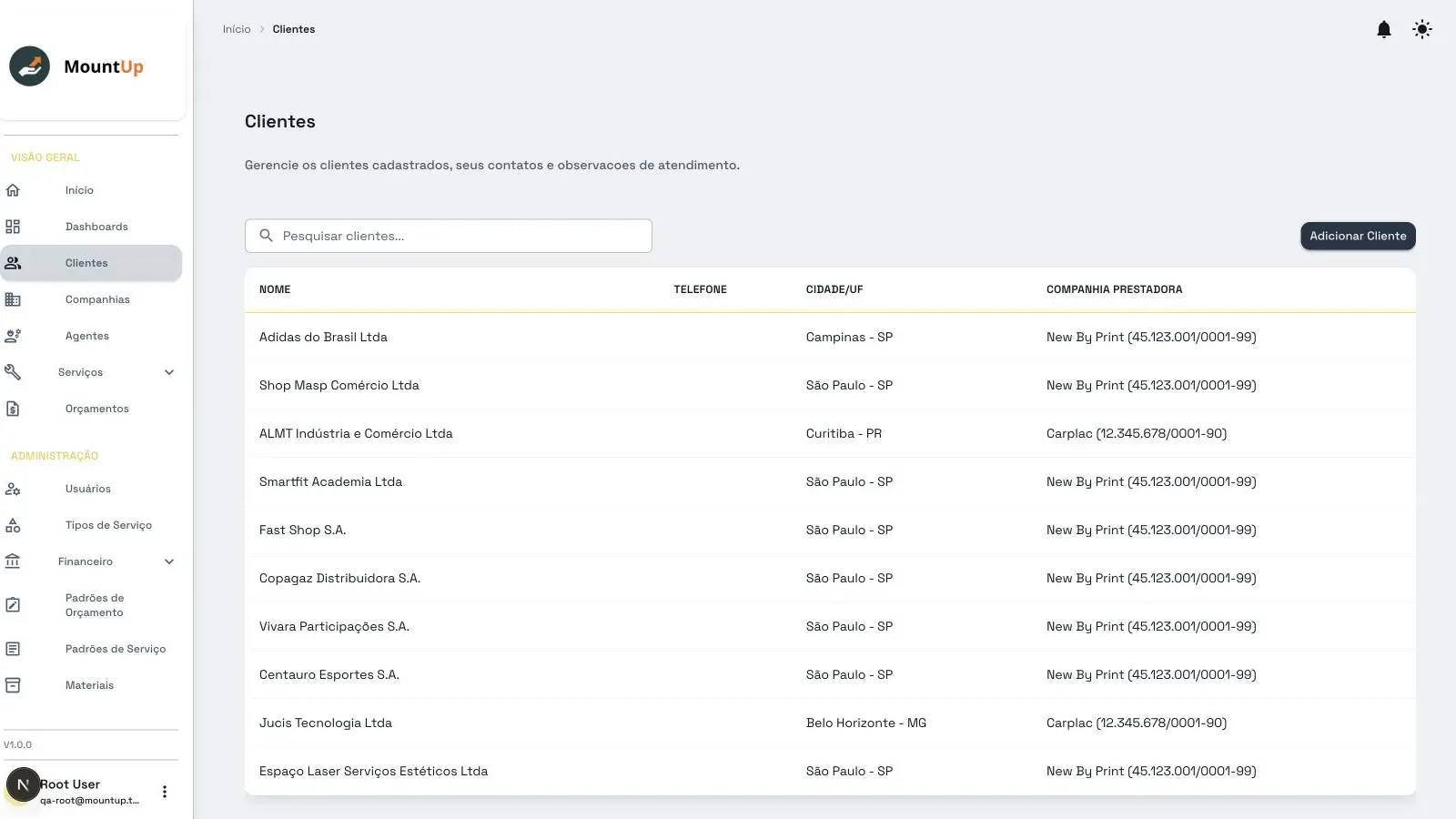
Task: Expand the Serviços submenu chevron
Action: [x=169, y=372]
